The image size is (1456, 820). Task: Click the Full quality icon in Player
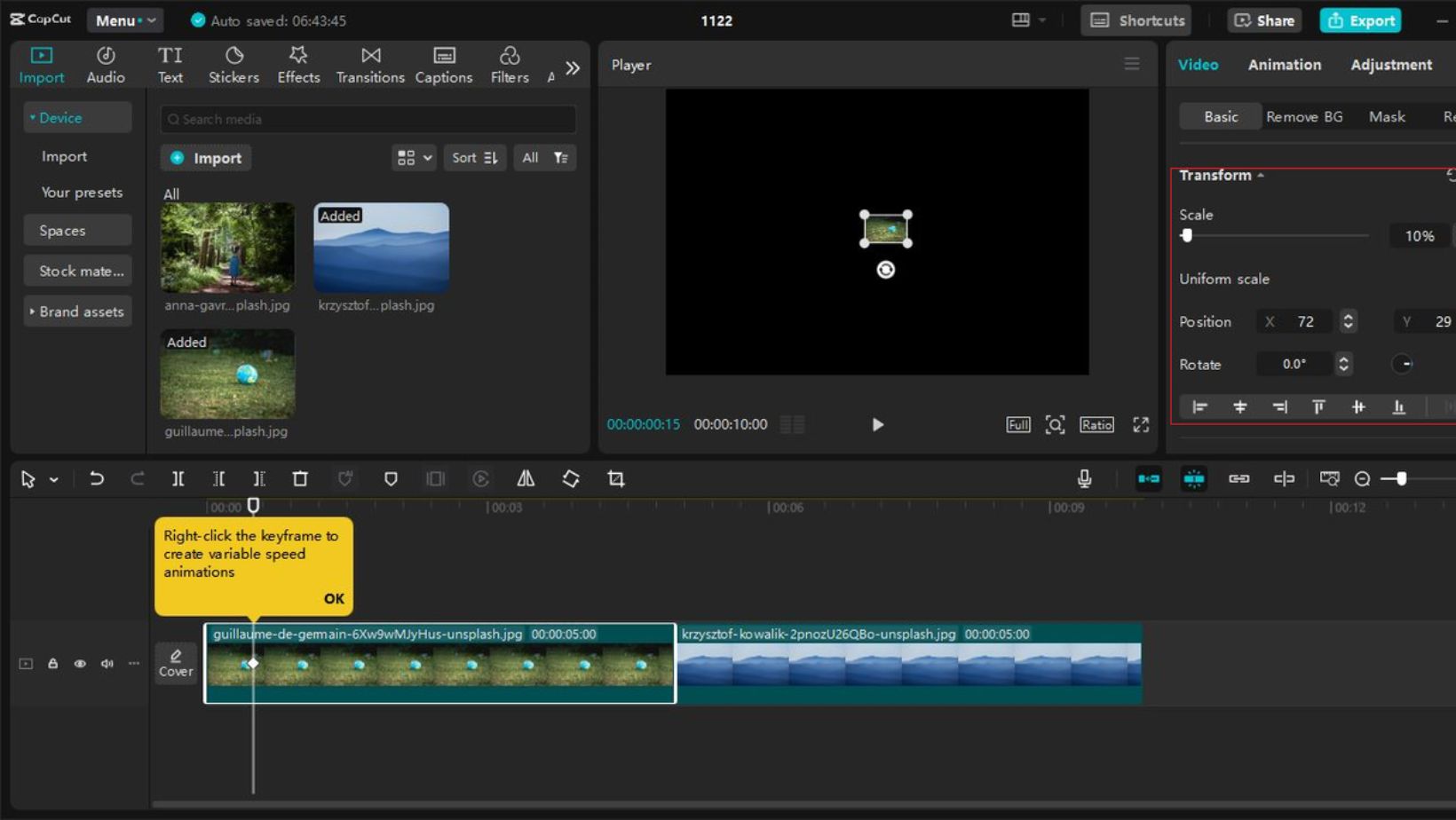coord(1017,424)
